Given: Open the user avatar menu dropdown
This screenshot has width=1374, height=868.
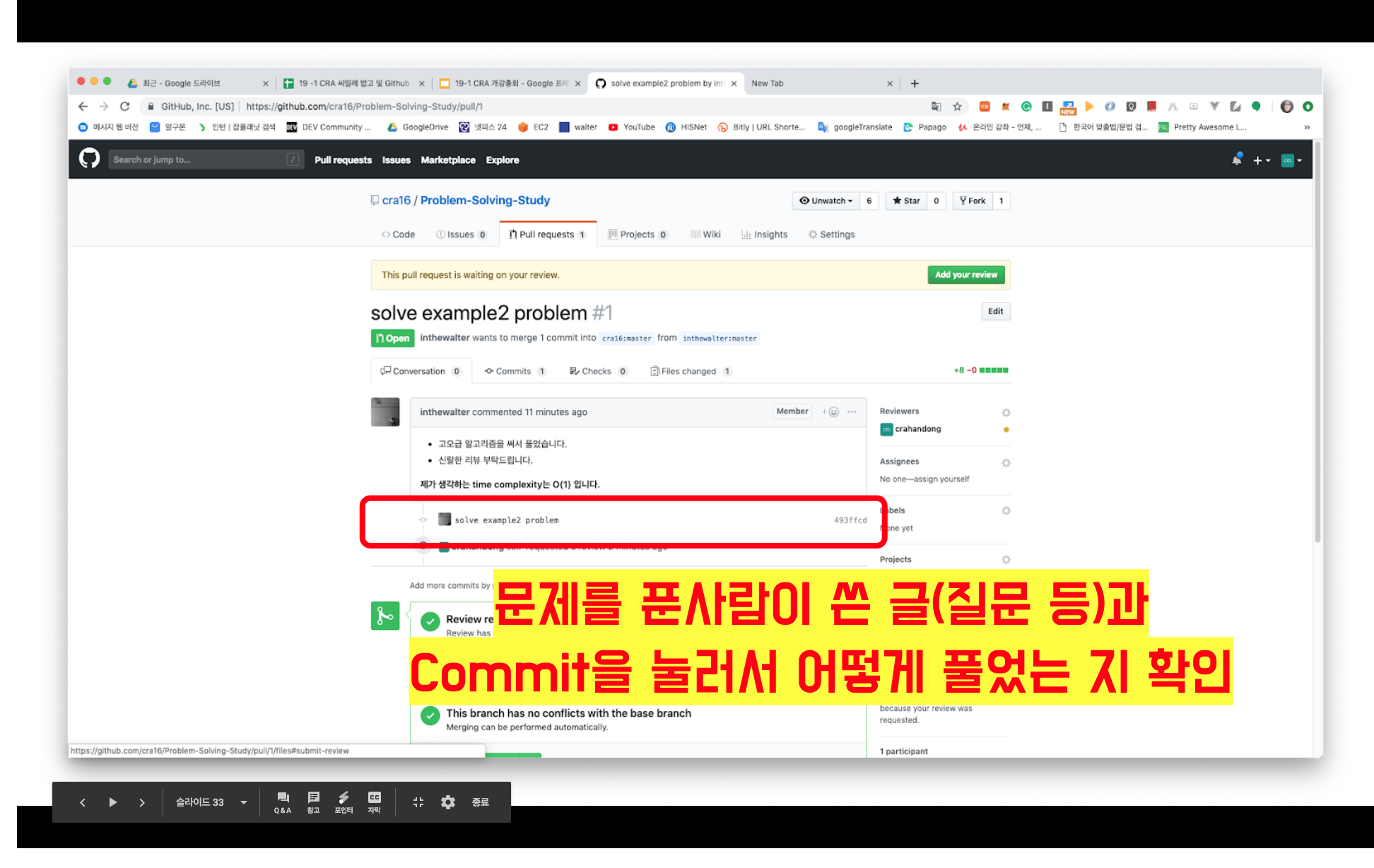Looking at the screenshot, I should (1291, 160).
